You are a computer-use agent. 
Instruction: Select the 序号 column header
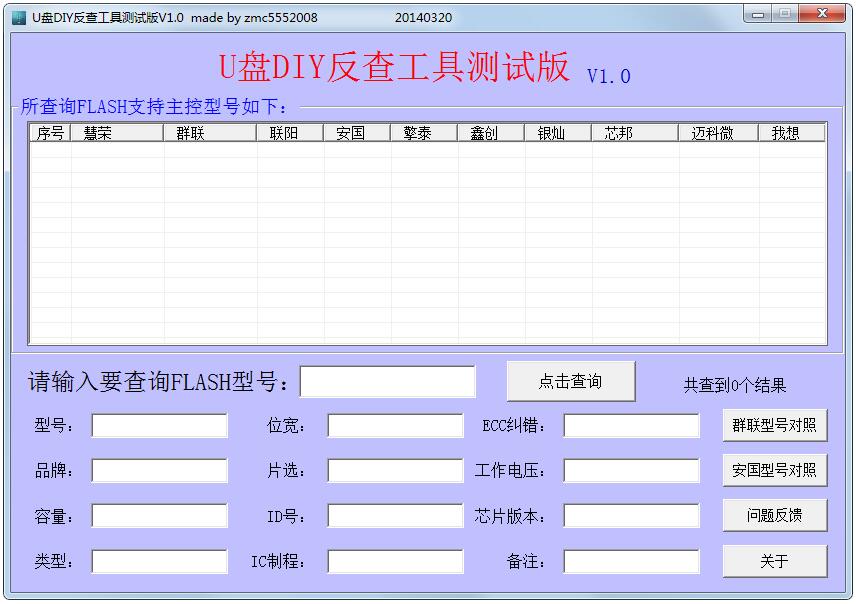(50, 133)
